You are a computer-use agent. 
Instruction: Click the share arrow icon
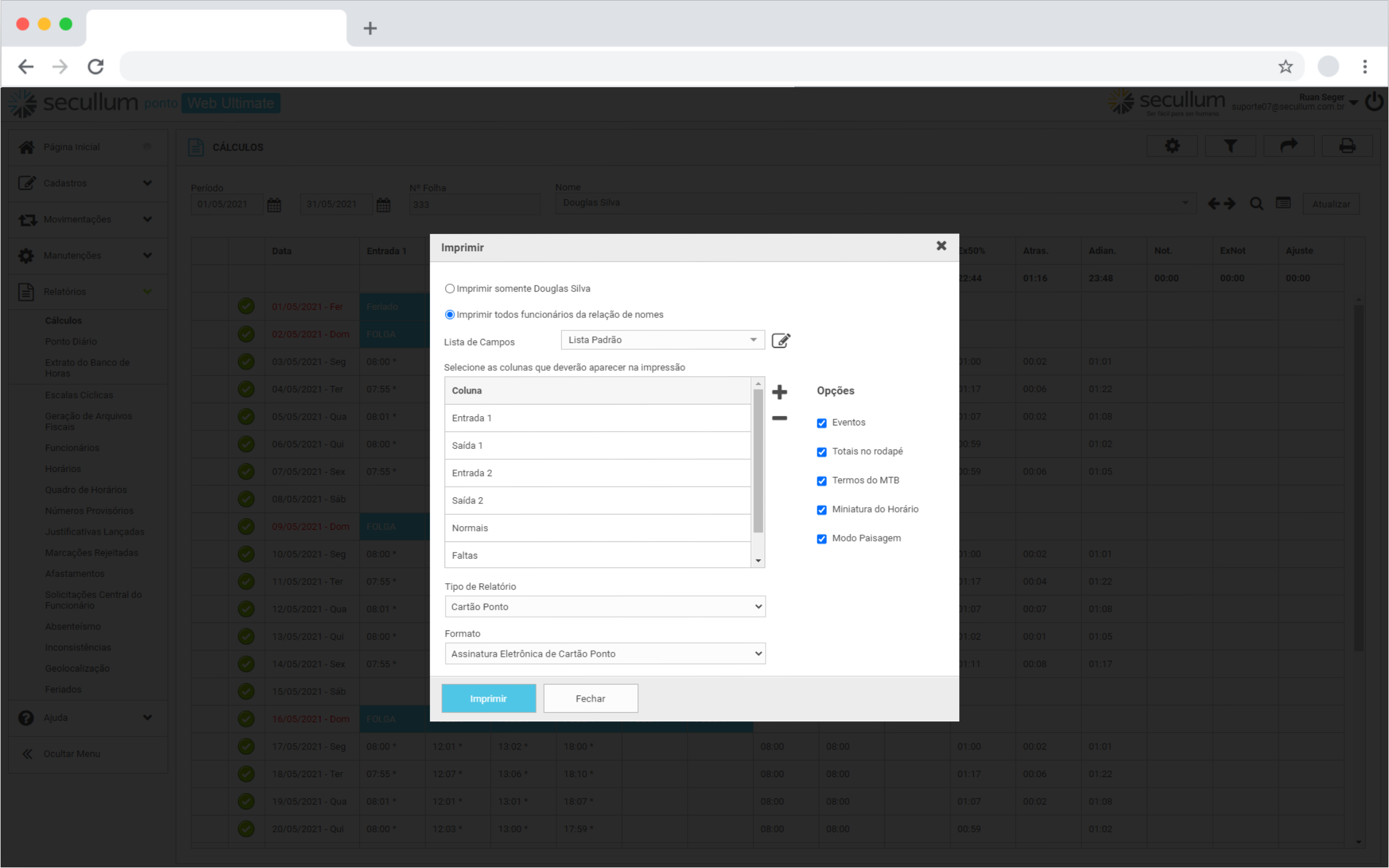click(1288, 146)
